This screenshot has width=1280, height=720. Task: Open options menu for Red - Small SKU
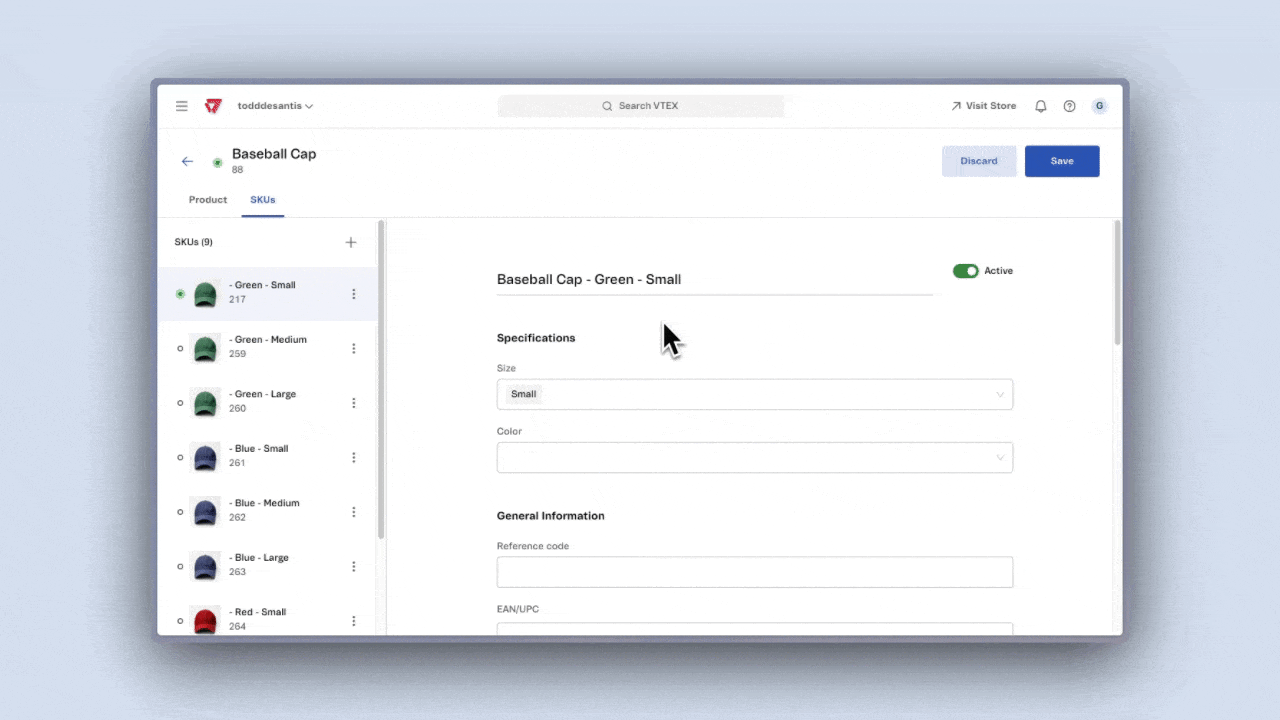(353, 620)
